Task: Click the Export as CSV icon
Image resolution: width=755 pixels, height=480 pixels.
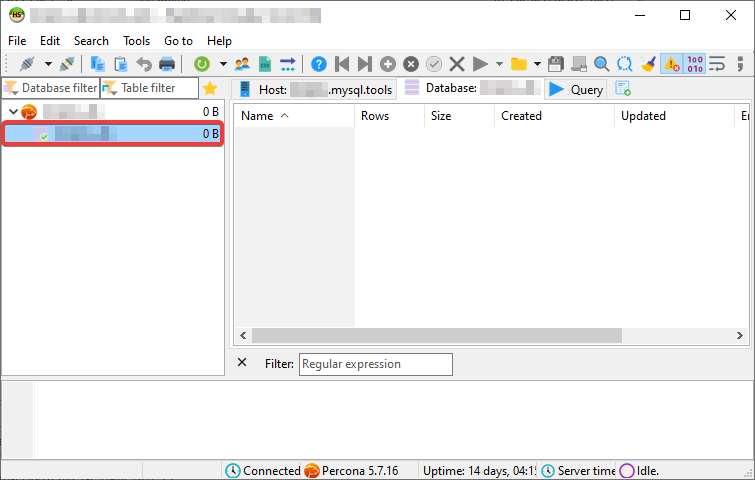Action: (265, 64)
